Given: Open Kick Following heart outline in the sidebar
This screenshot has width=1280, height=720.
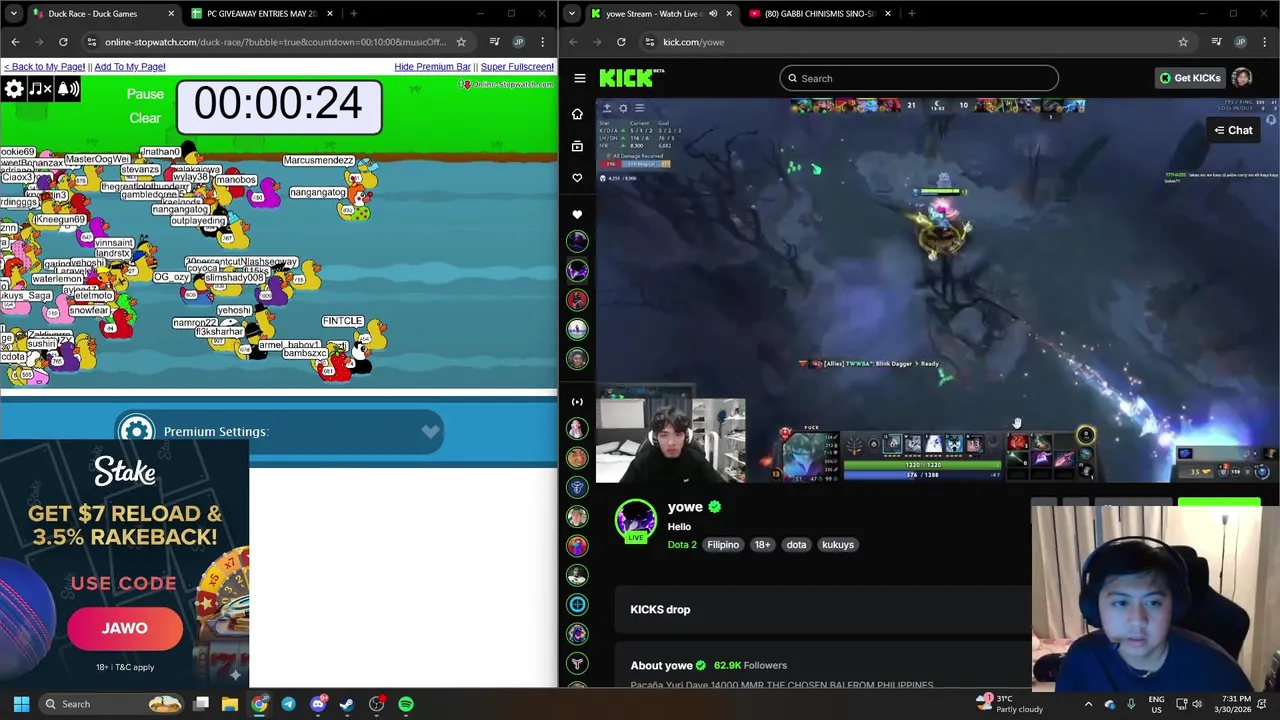Looking at the screenshot, I should click(x=577, y=178).
